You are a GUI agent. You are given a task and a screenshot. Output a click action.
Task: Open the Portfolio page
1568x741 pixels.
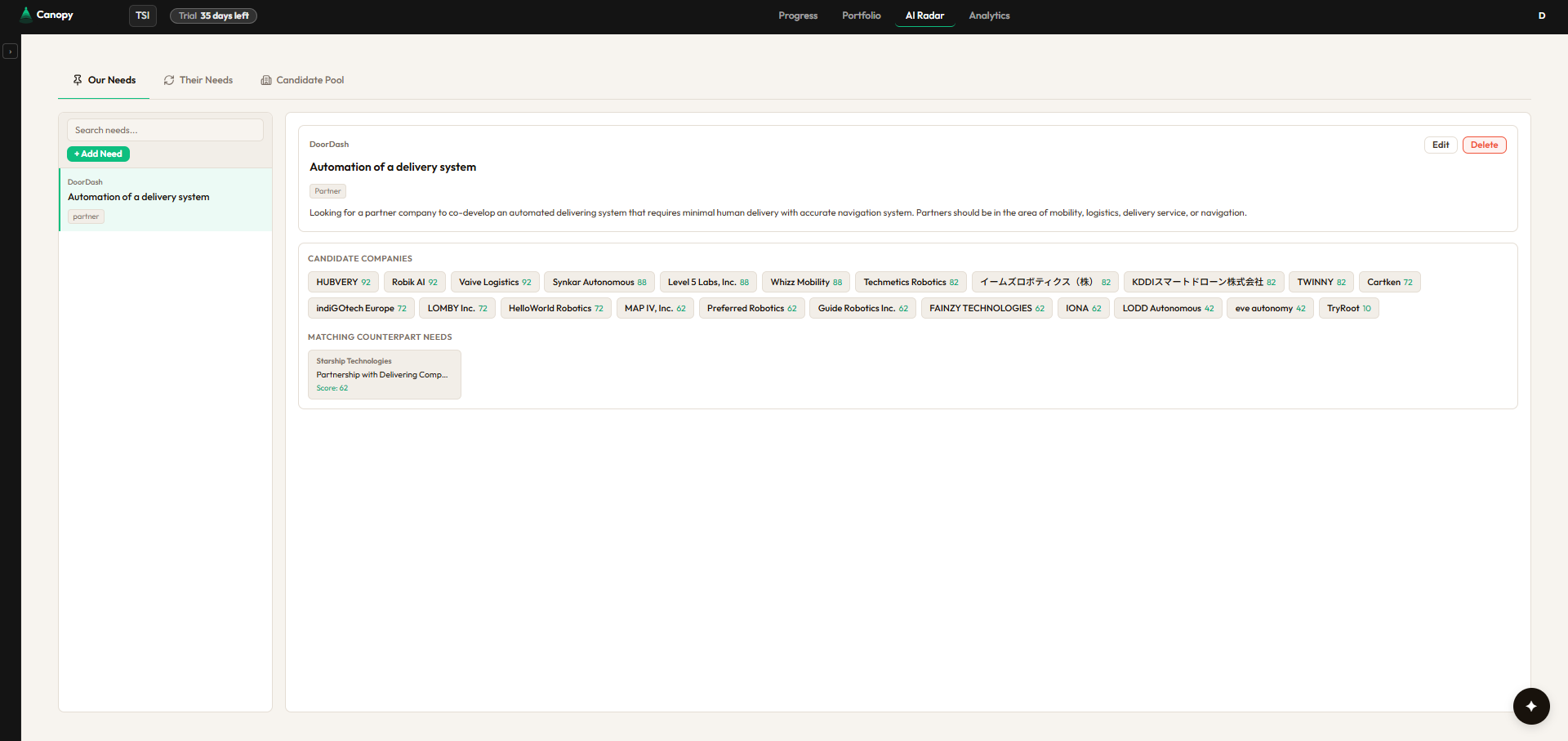(x=862, y=16)
